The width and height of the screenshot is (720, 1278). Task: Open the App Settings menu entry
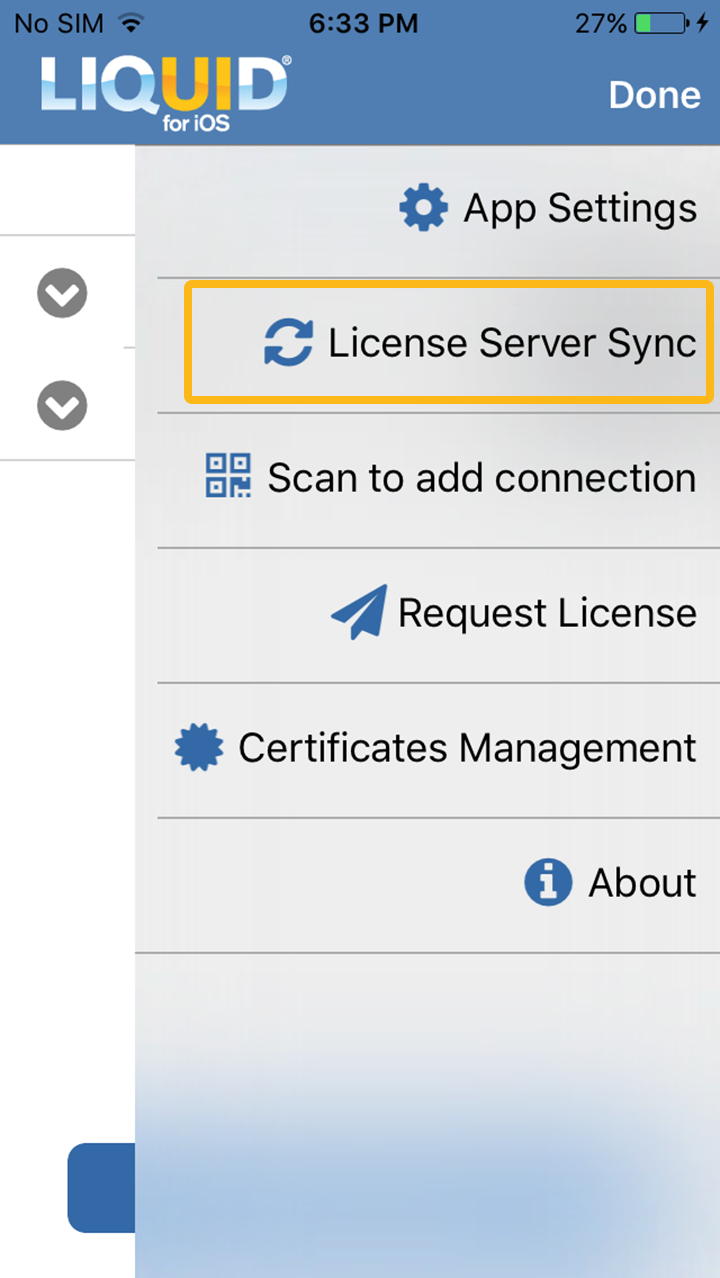580,208
